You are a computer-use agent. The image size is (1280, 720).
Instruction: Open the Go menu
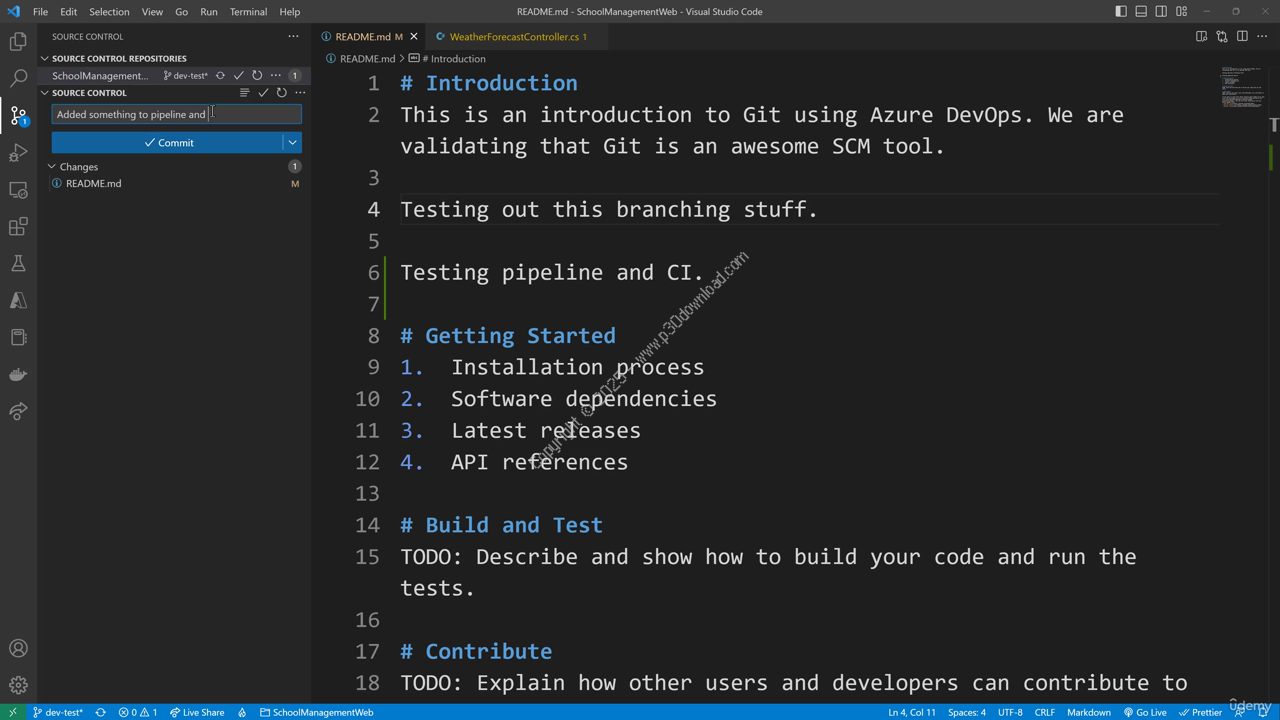point(181,11)
